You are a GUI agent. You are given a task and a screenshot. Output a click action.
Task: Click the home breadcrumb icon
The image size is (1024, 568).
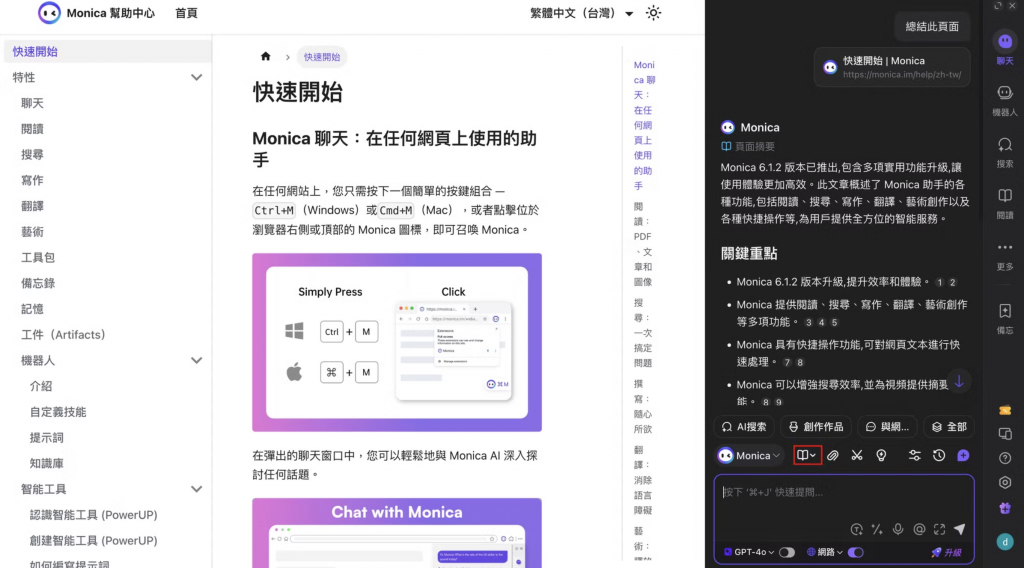pos(265,56)
